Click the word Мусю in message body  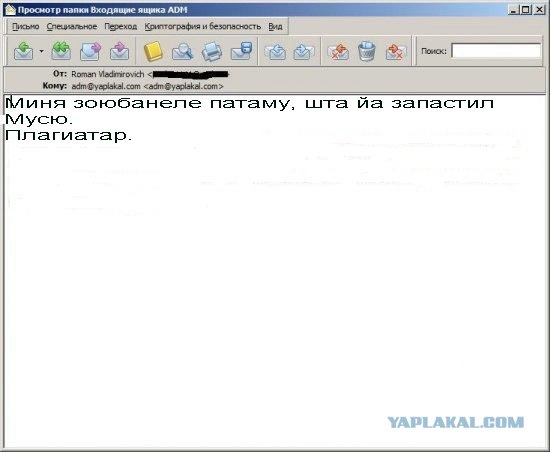[39, 119]
